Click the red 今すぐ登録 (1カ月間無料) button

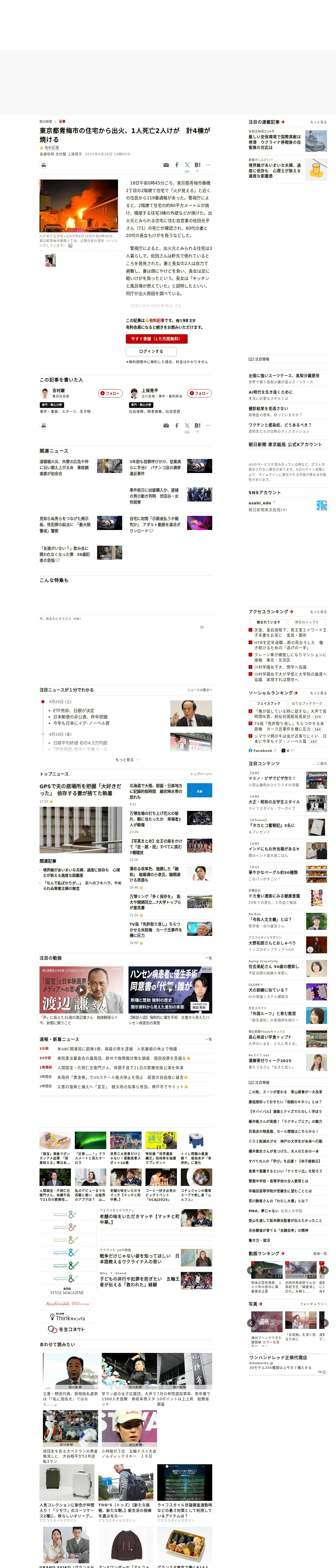click(157, 339)
